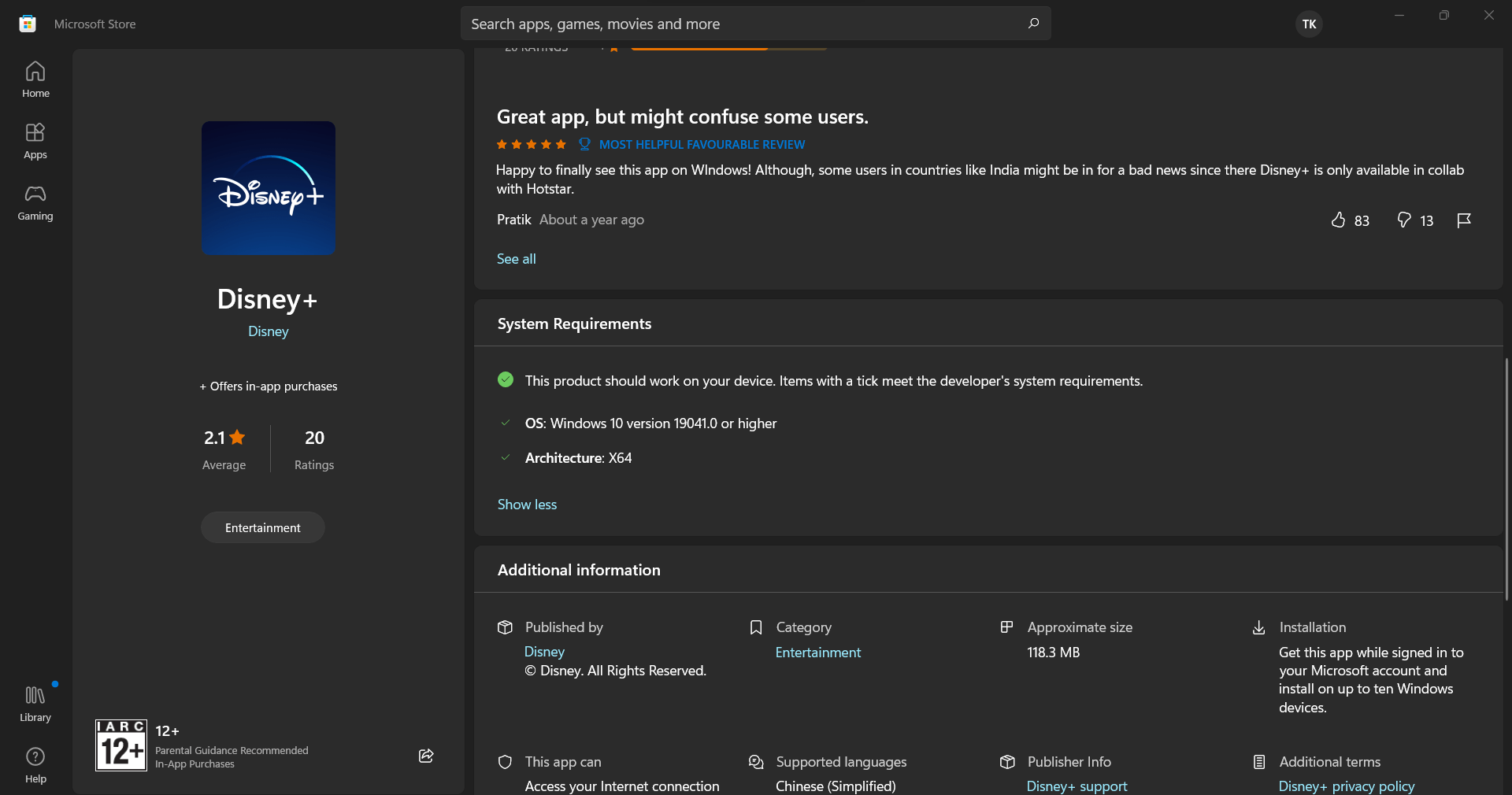Click the Additional terms document icon

tap(1259, 762)
